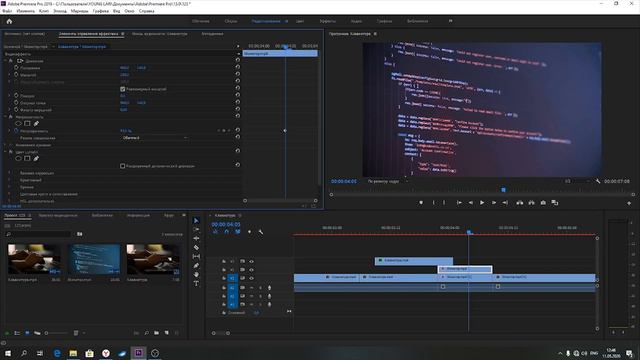Viewport: 640px width, 360px height.
Task: Open Program monitor settings wrench
Action: coord(598,181)
